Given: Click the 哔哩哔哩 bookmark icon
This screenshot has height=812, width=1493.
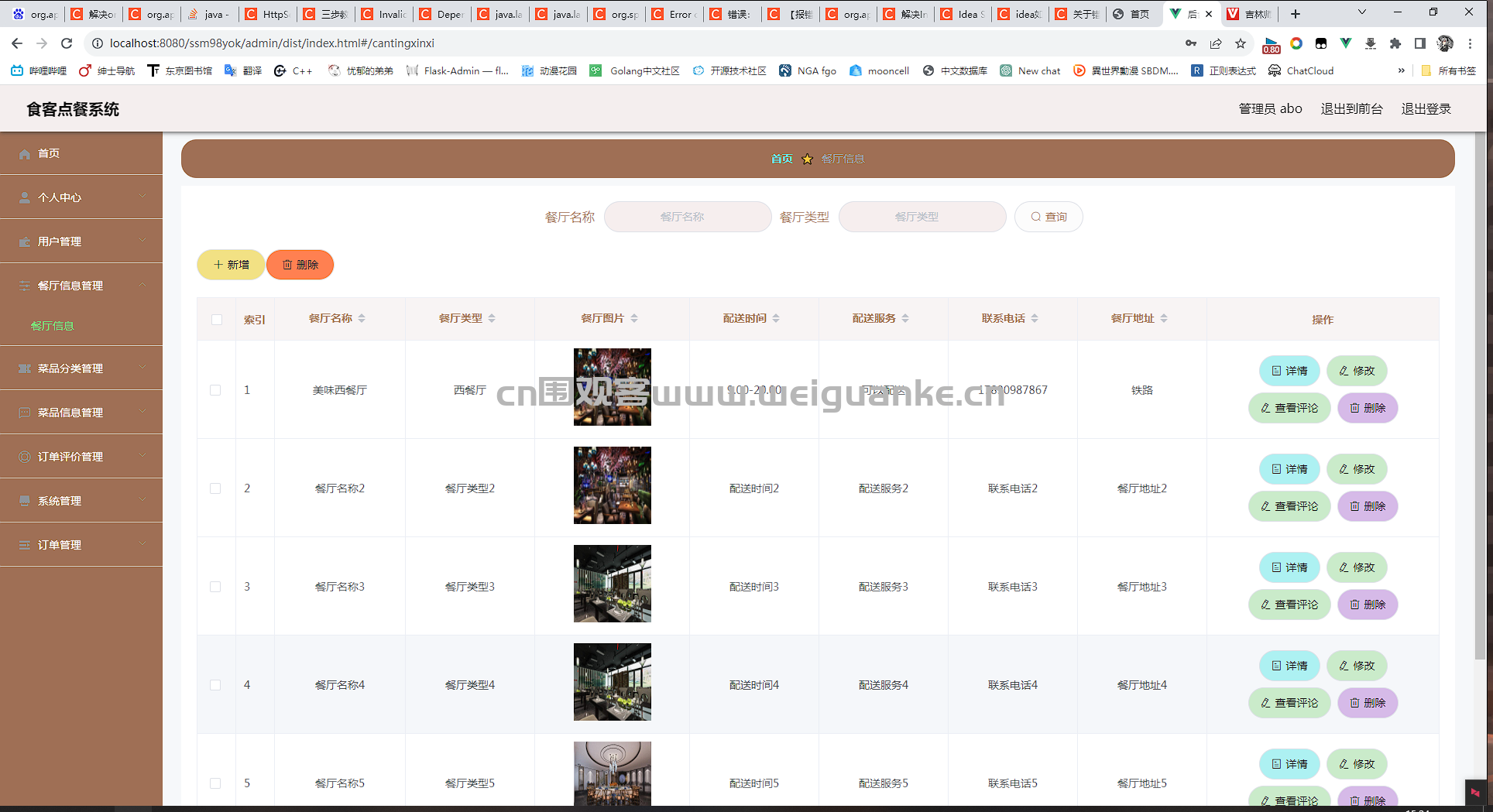Looking at the screenshot, I should pos(17,70).
